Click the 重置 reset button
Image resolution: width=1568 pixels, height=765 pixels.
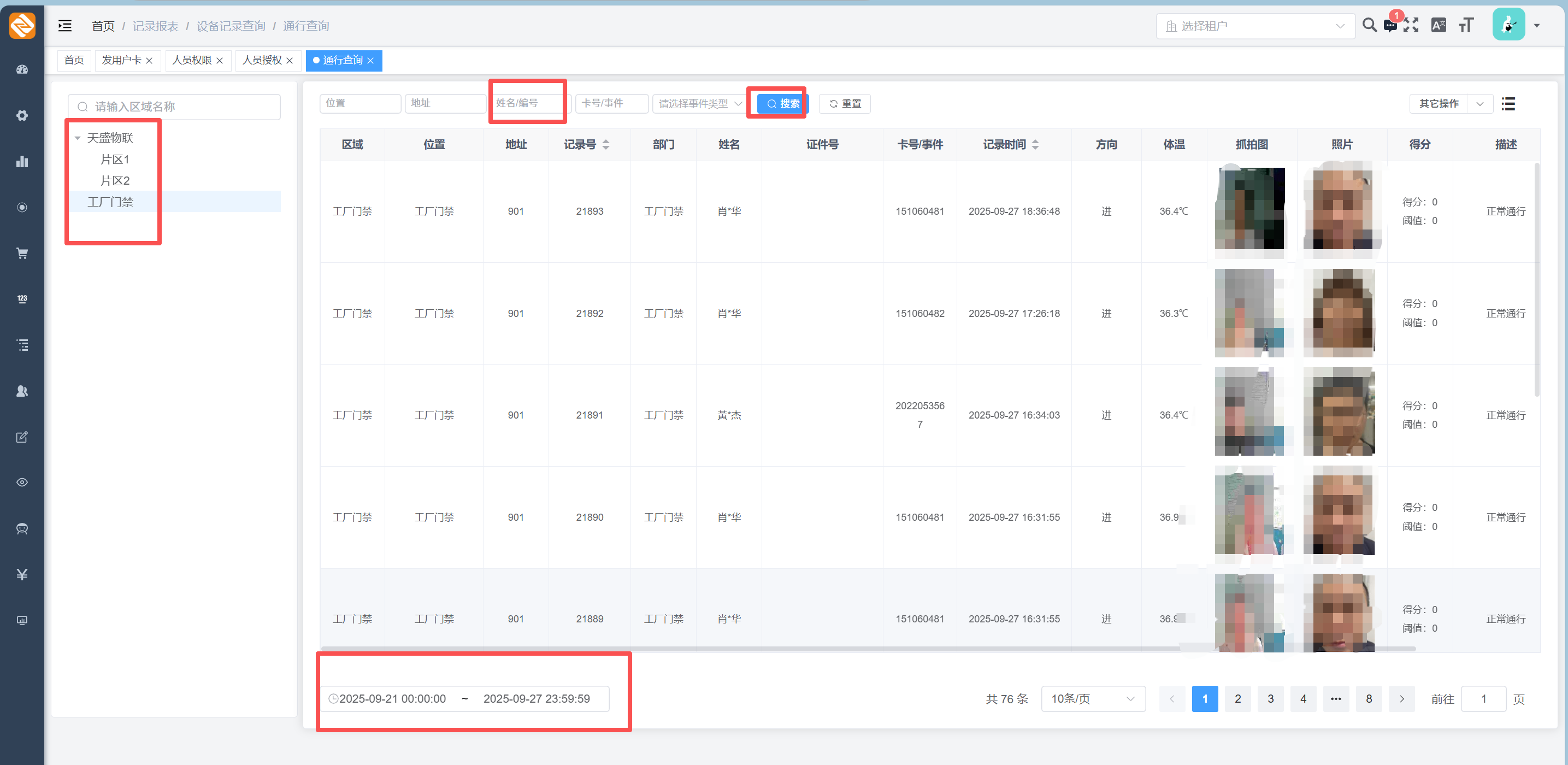tap(844, 103)
